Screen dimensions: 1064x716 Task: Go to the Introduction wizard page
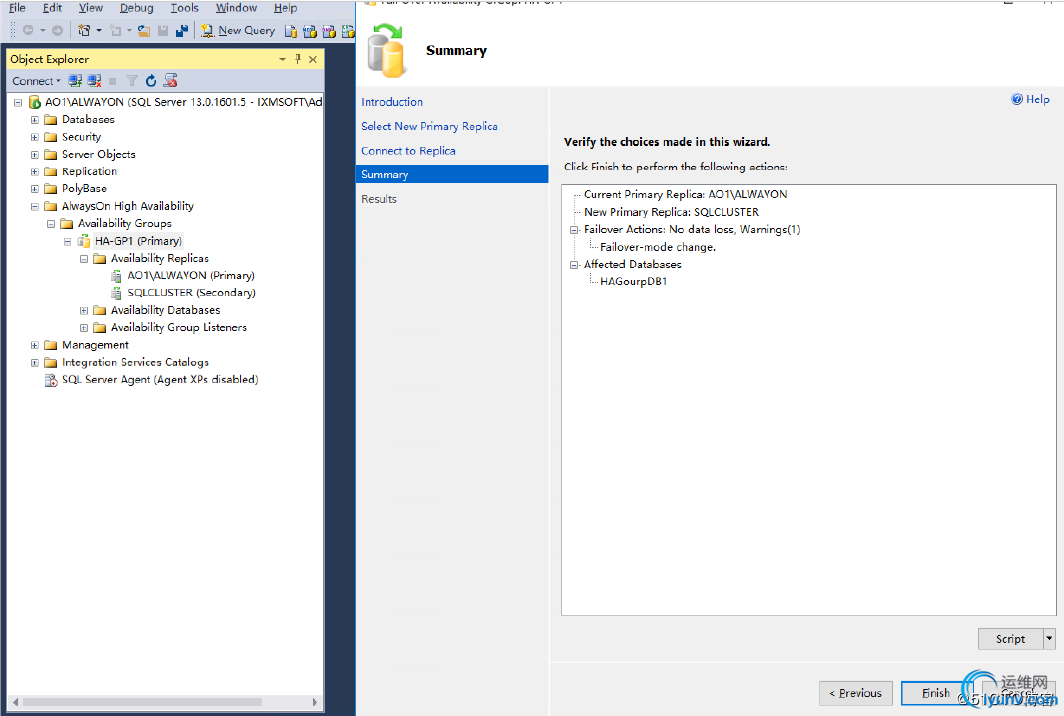click(392, 102)
